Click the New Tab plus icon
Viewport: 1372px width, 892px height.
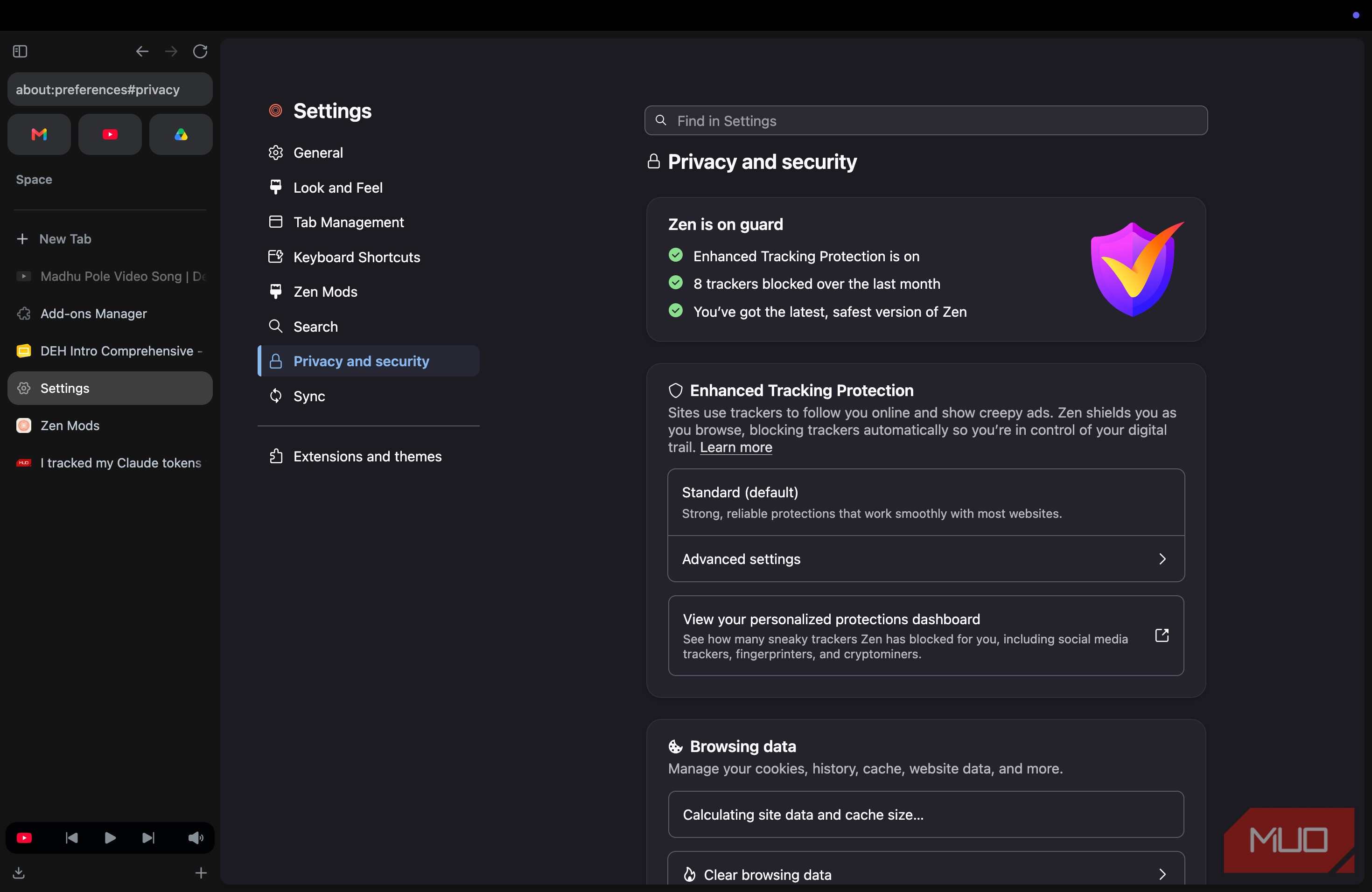22,238
